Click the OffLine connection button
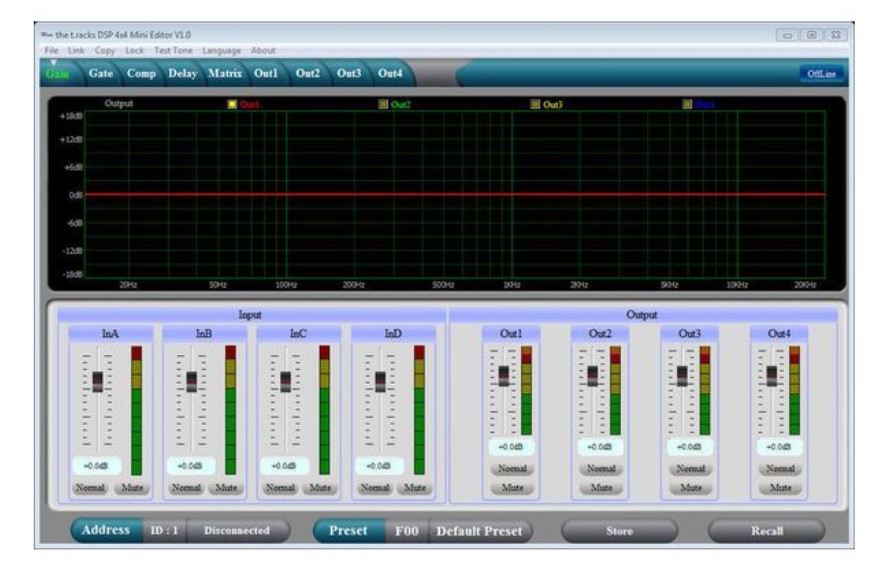 pyautogui.click(x=821, y=74)
